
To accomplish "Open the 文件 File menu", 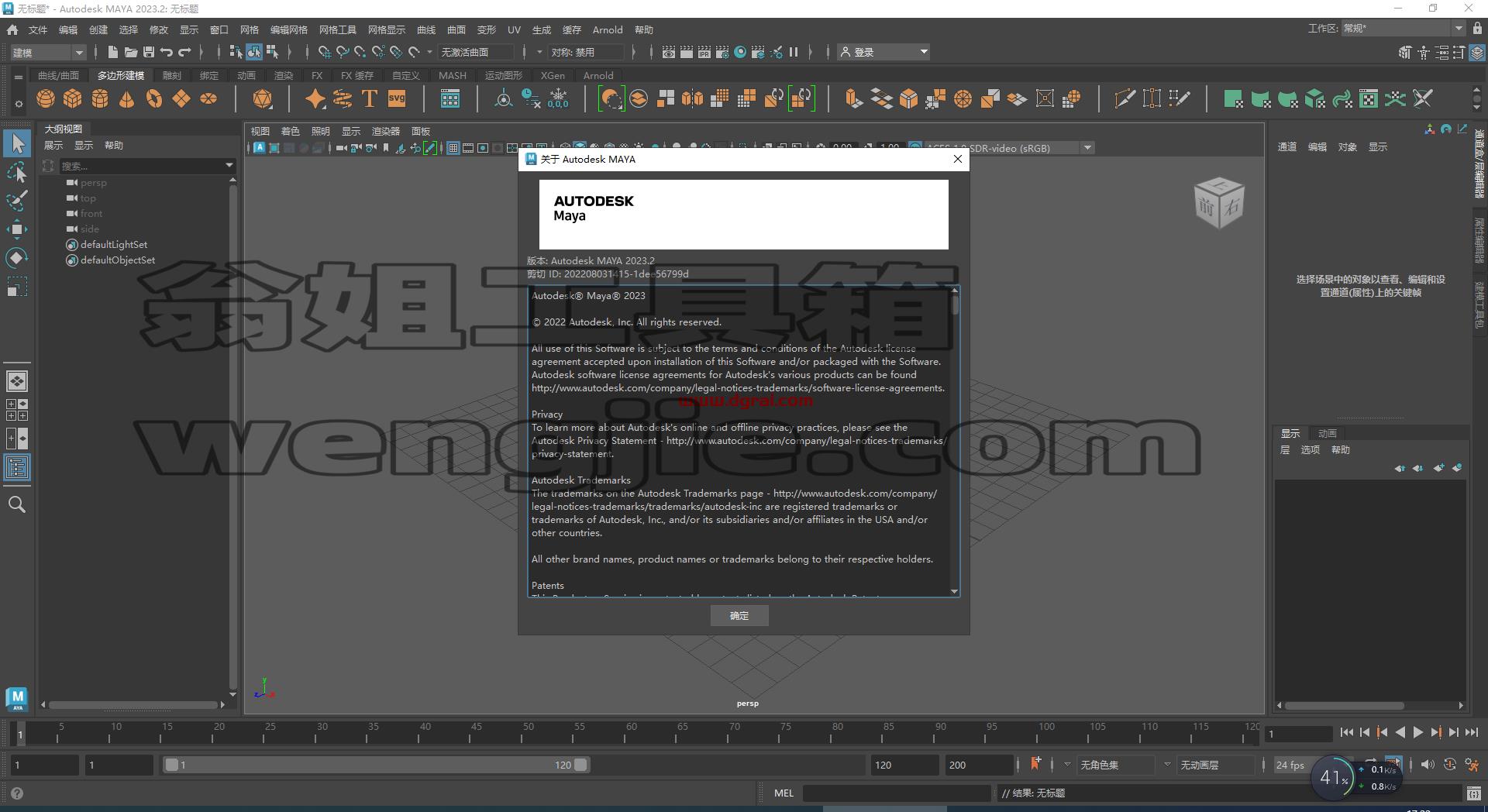I will tap(38, 29).
